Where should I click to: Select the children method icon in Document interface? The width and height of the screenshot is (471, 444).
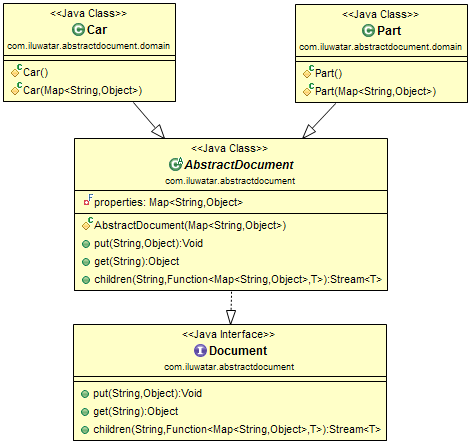[85, 430]
